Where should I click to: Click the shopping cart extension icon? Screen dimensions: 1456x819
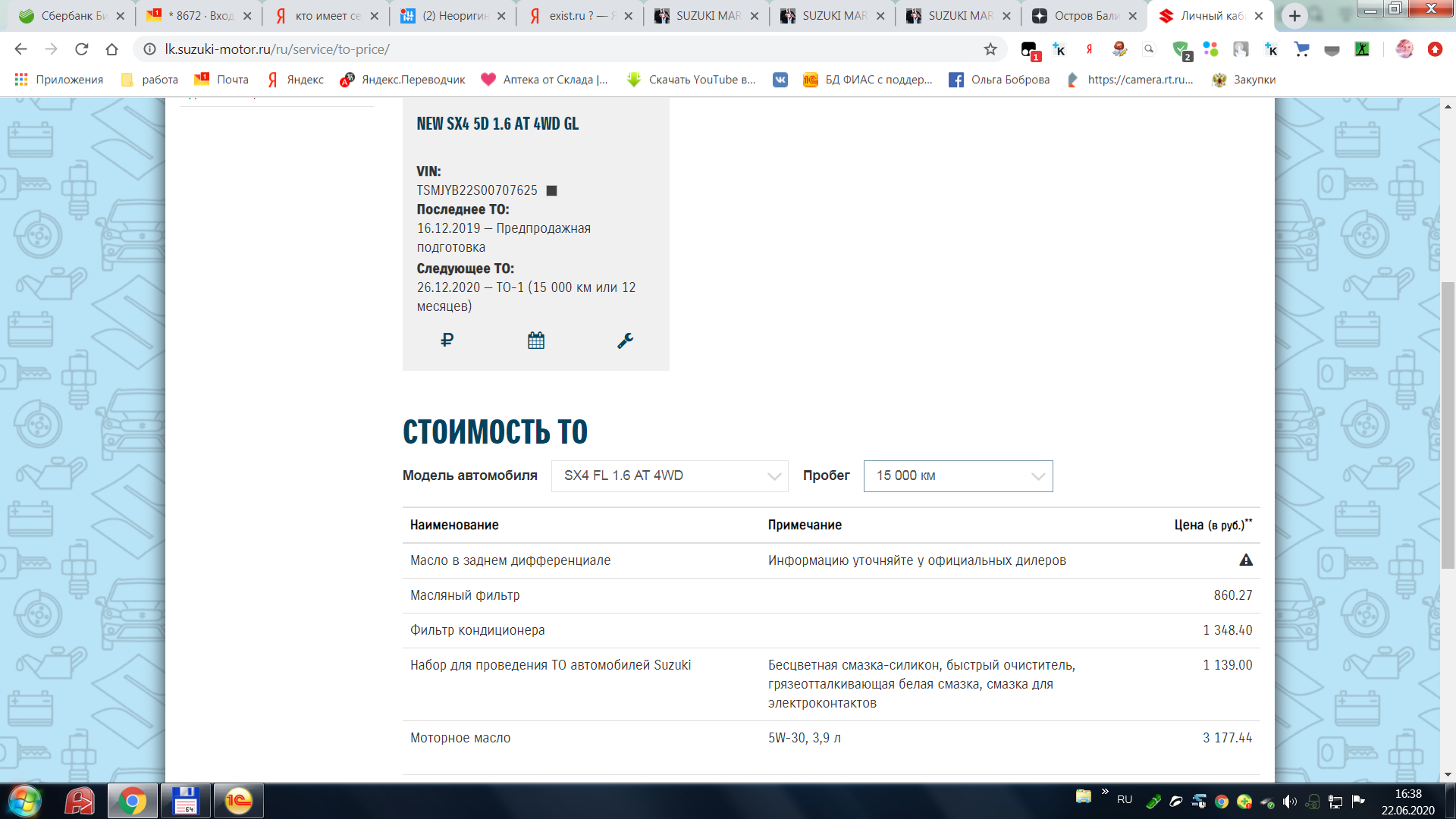point(1302,49)
